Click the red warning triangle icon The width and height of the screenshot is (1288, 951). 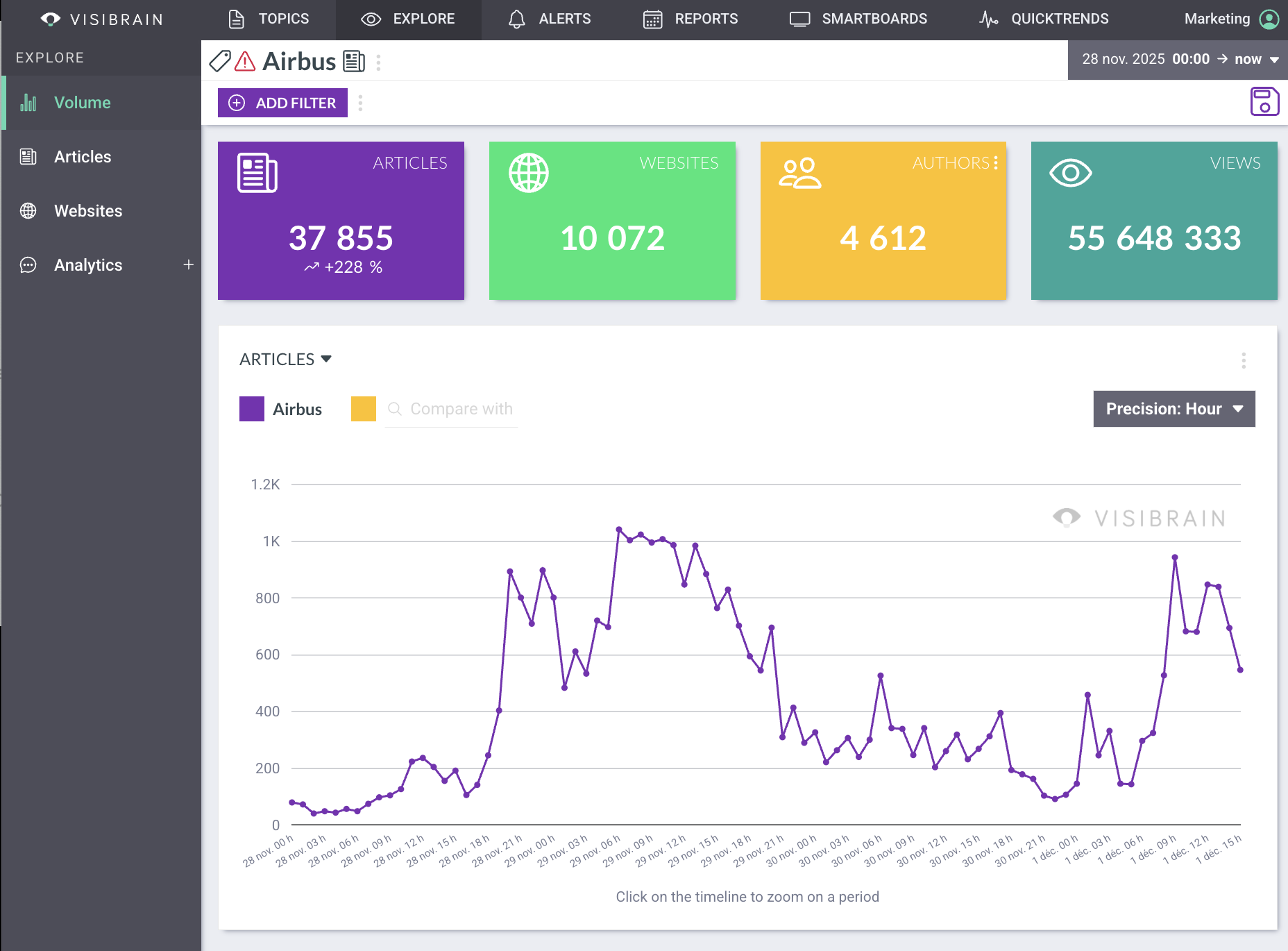coord(244,62)
